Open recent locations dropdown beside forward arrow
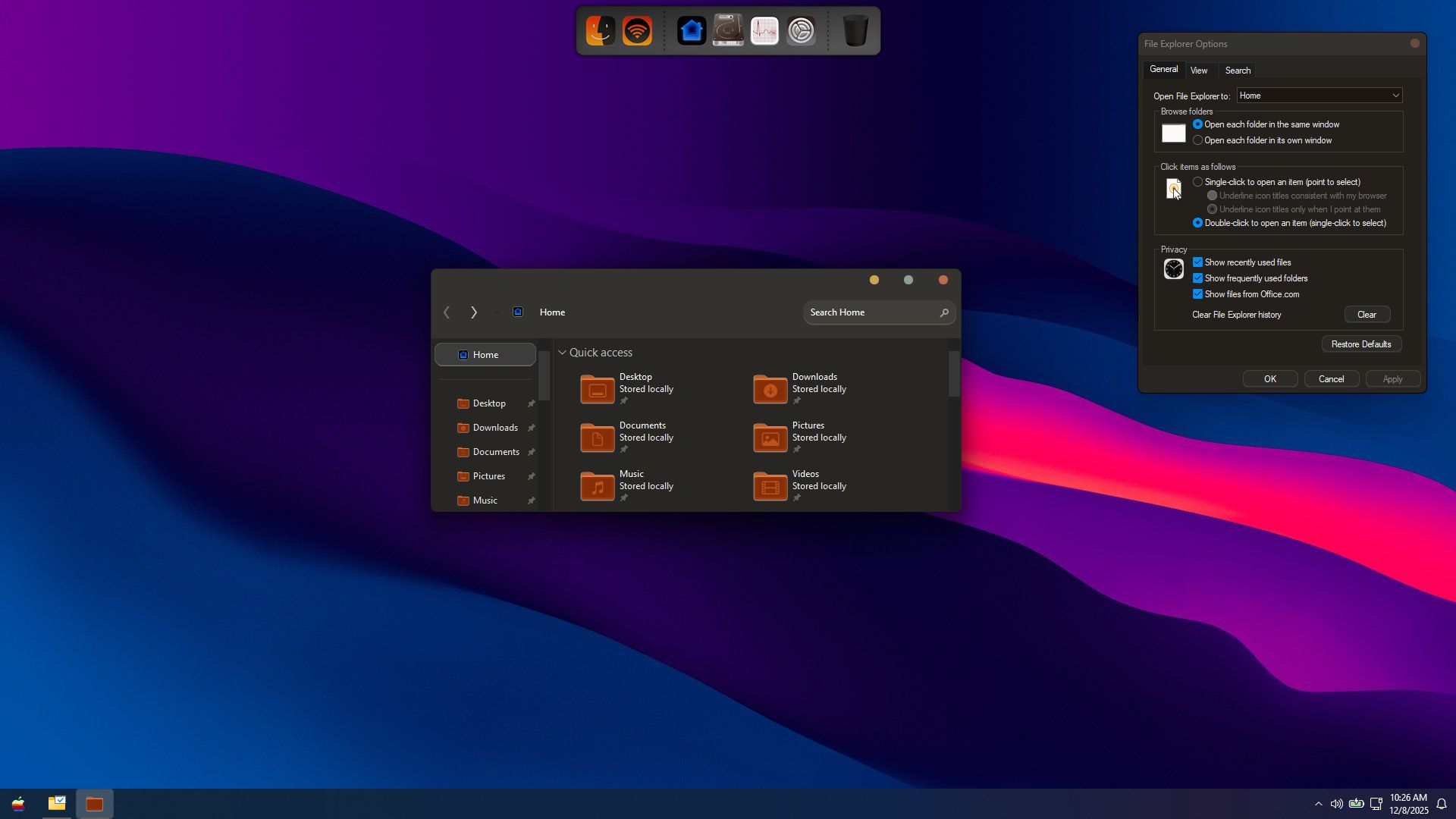The height and width of the screenshot is (819, 1456). [497, 312]
